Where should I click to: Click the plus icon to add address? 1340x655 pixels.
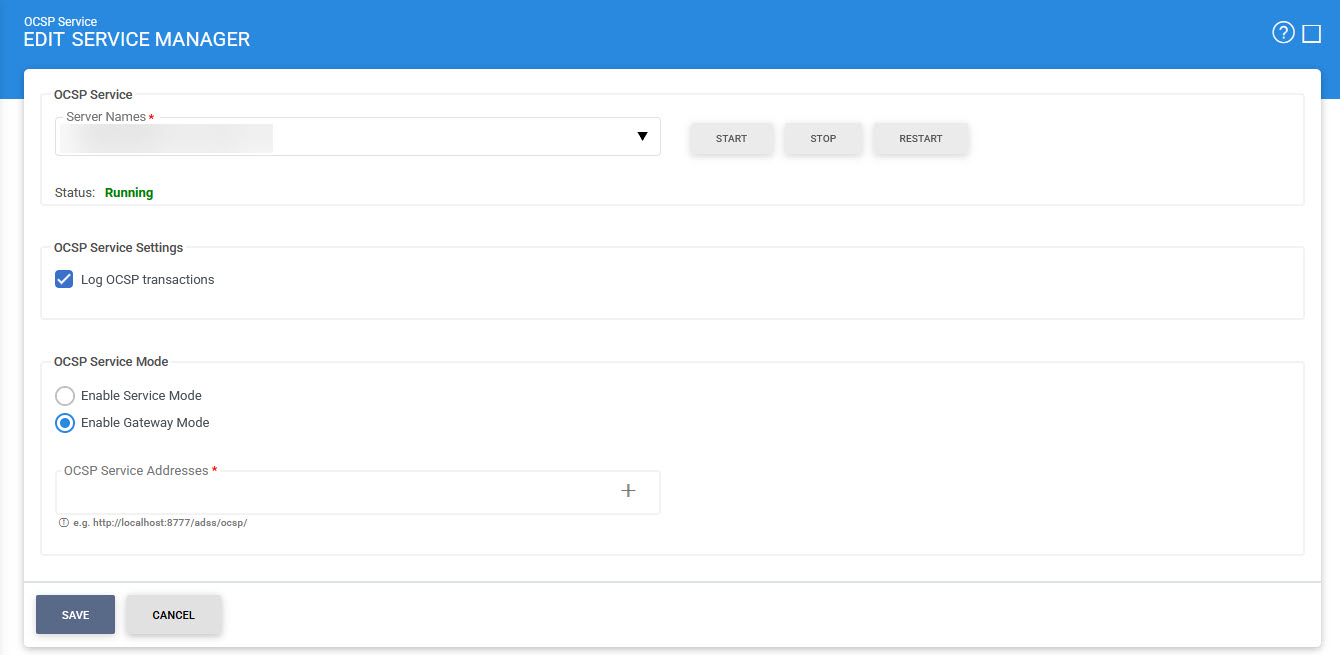pos(628,490)
